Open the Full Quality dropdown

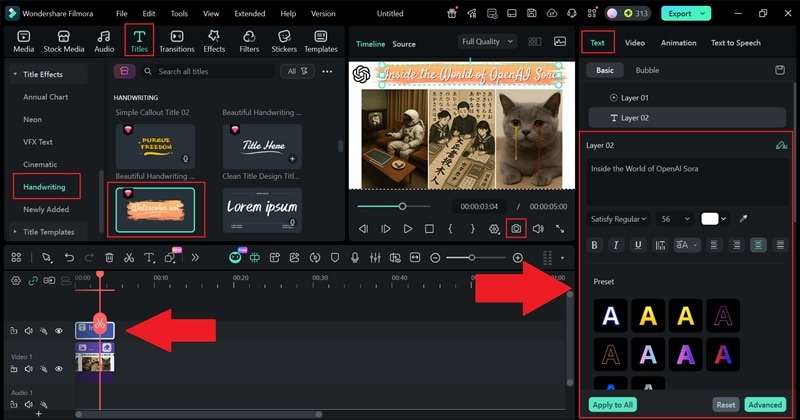click(x=487, y=41)
